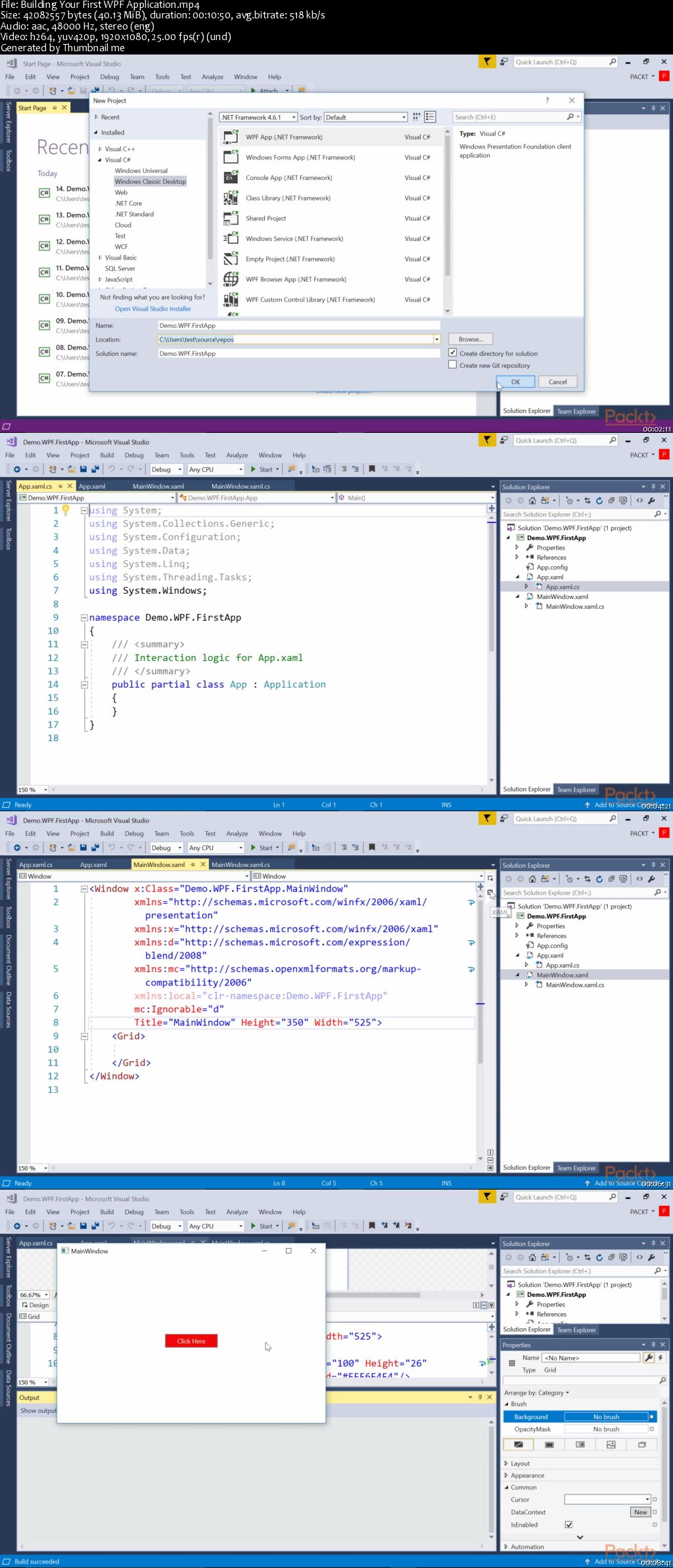The height and width of the screenshot is (1568, 673).
Task: Open Arrange by: Category dropdown in Properties panel
Action: click(x=536, y=1393)
